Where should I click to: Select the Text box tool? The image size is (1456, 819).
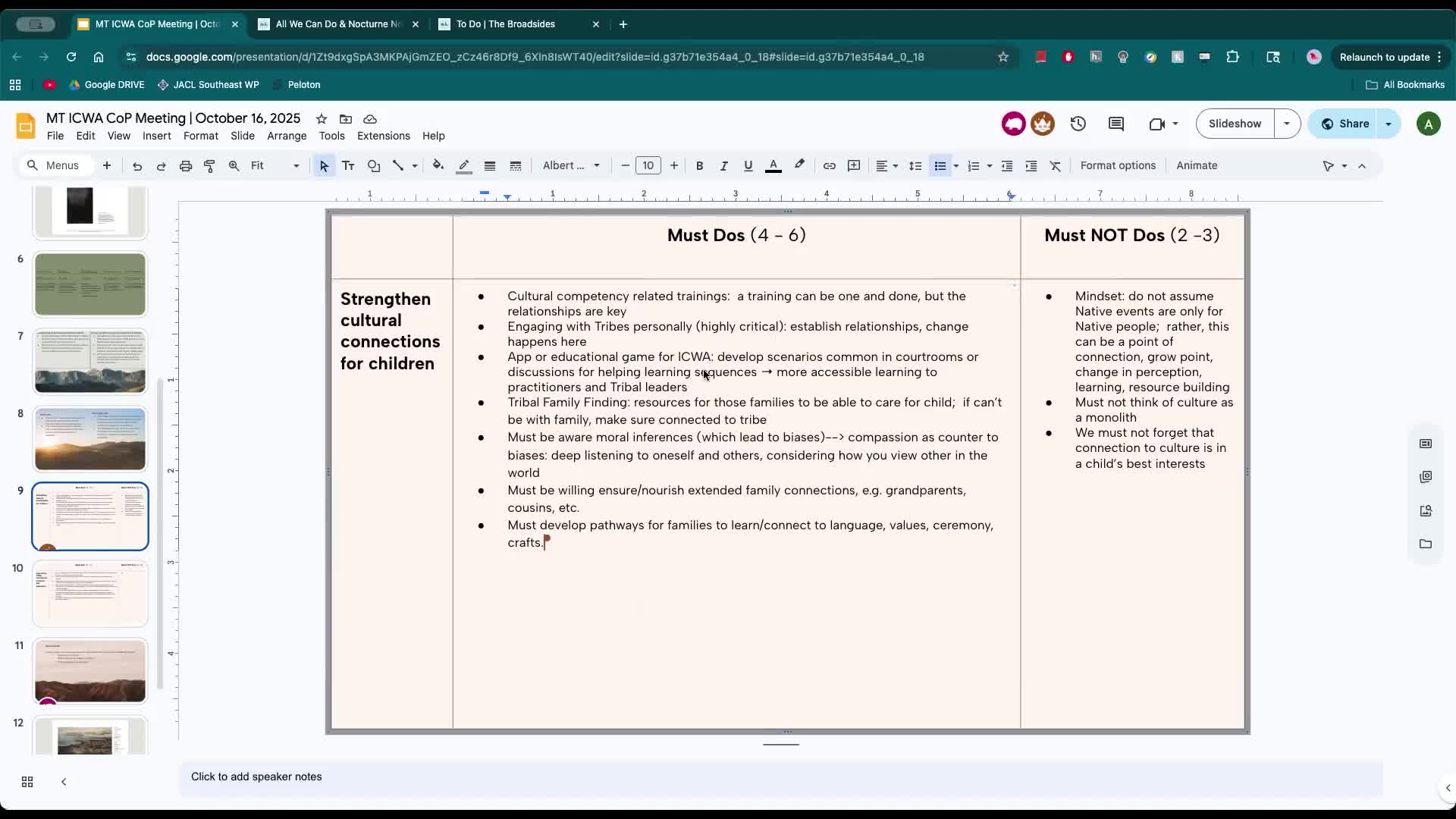point(348,165)
